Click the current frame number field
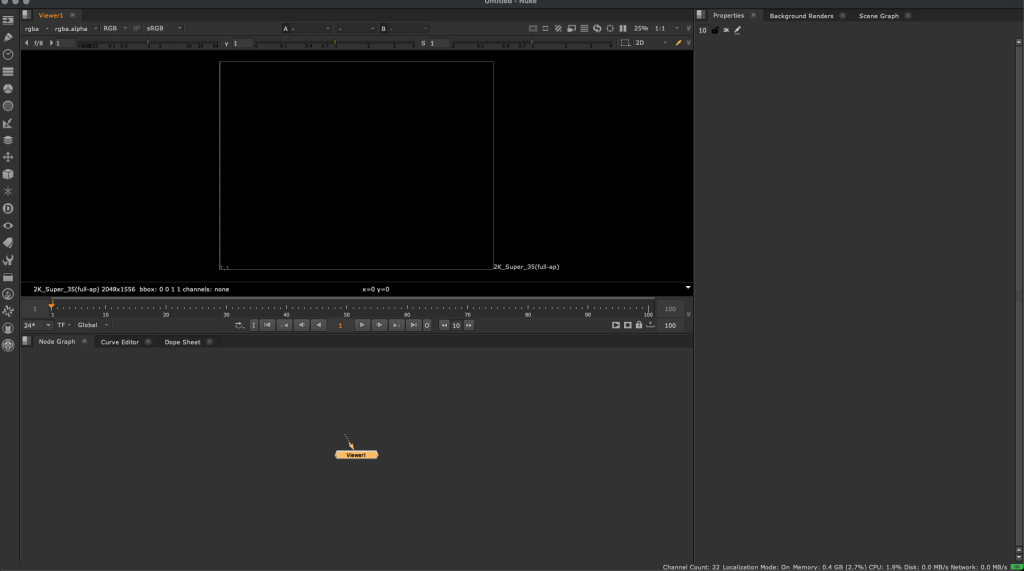1024x571 pixels. pos(340,325)
